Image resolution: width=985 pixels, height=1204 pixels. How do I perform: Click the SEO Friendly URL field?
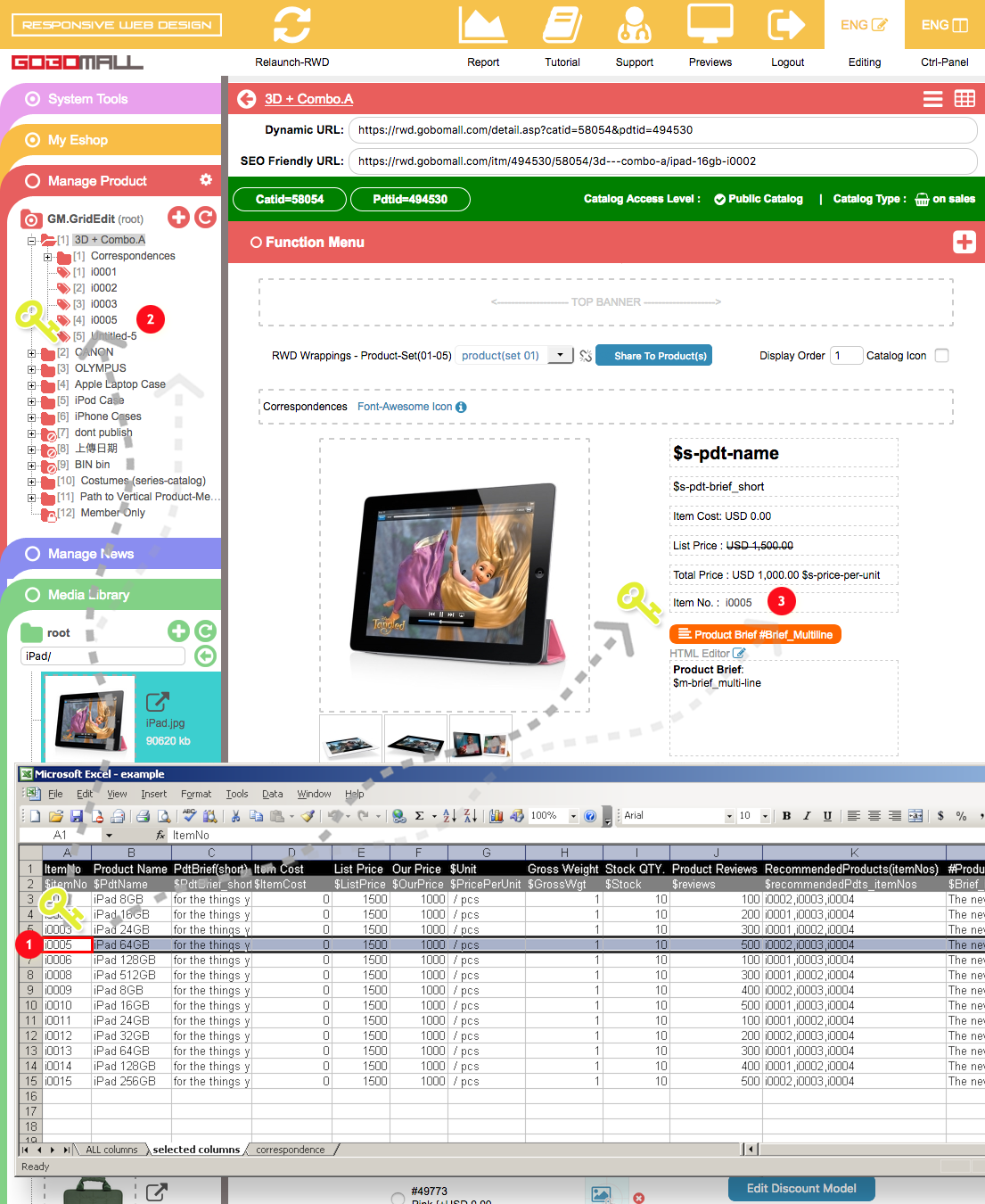[x=662, y=161]
